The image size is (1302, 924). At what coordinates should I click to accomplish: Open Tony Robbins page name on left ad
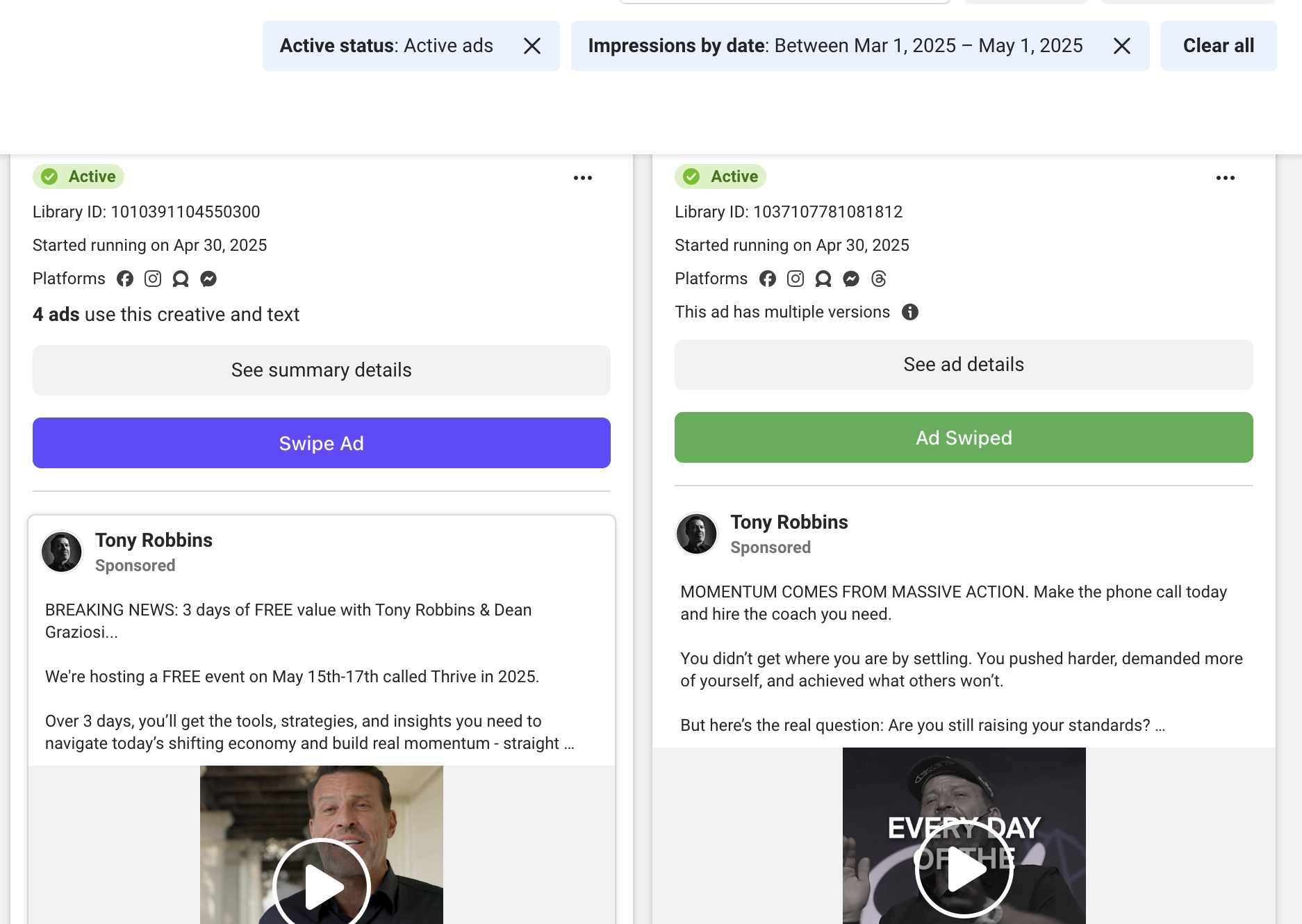pos(154,540)
